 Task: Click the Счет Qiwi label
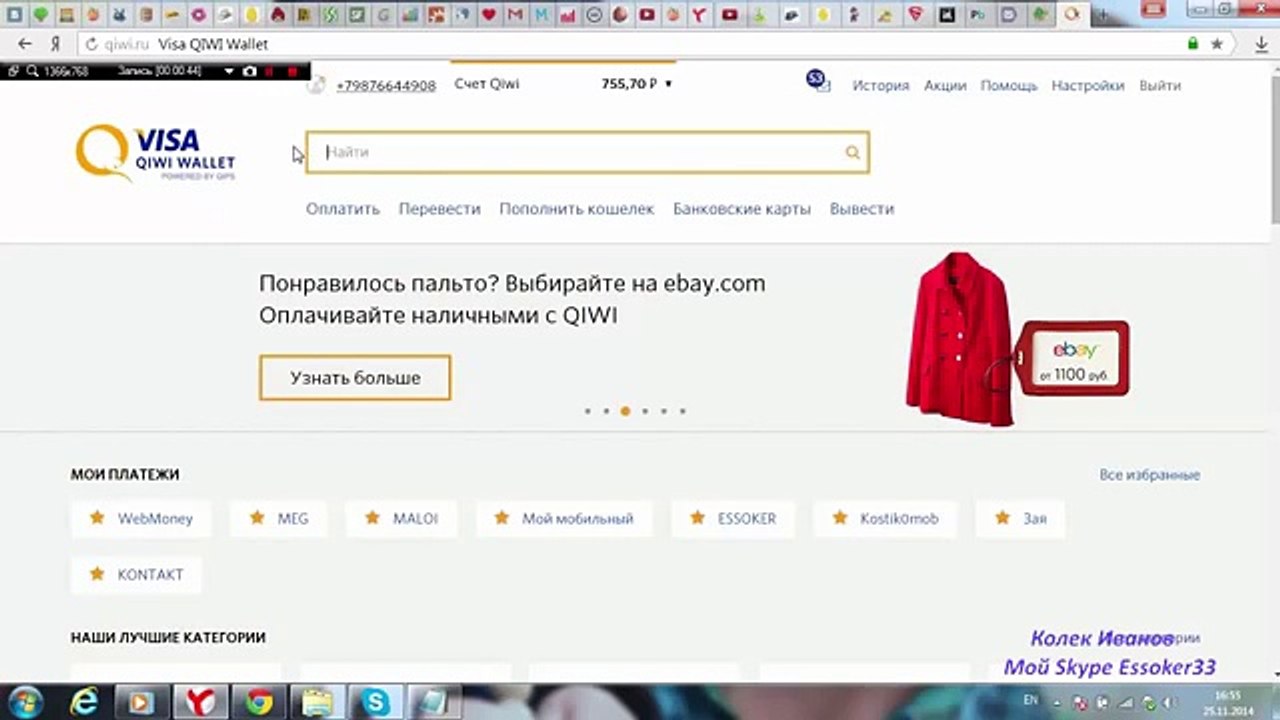[x=487, y=84]
